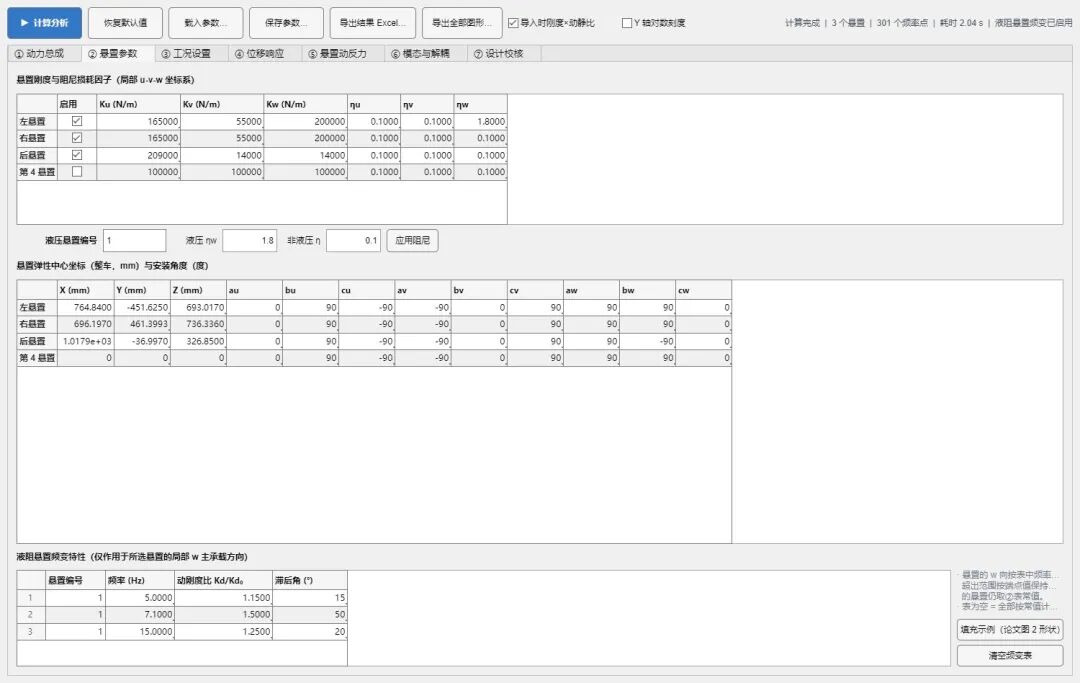Click the Y cell showing 461.3993

click(142, 324)
